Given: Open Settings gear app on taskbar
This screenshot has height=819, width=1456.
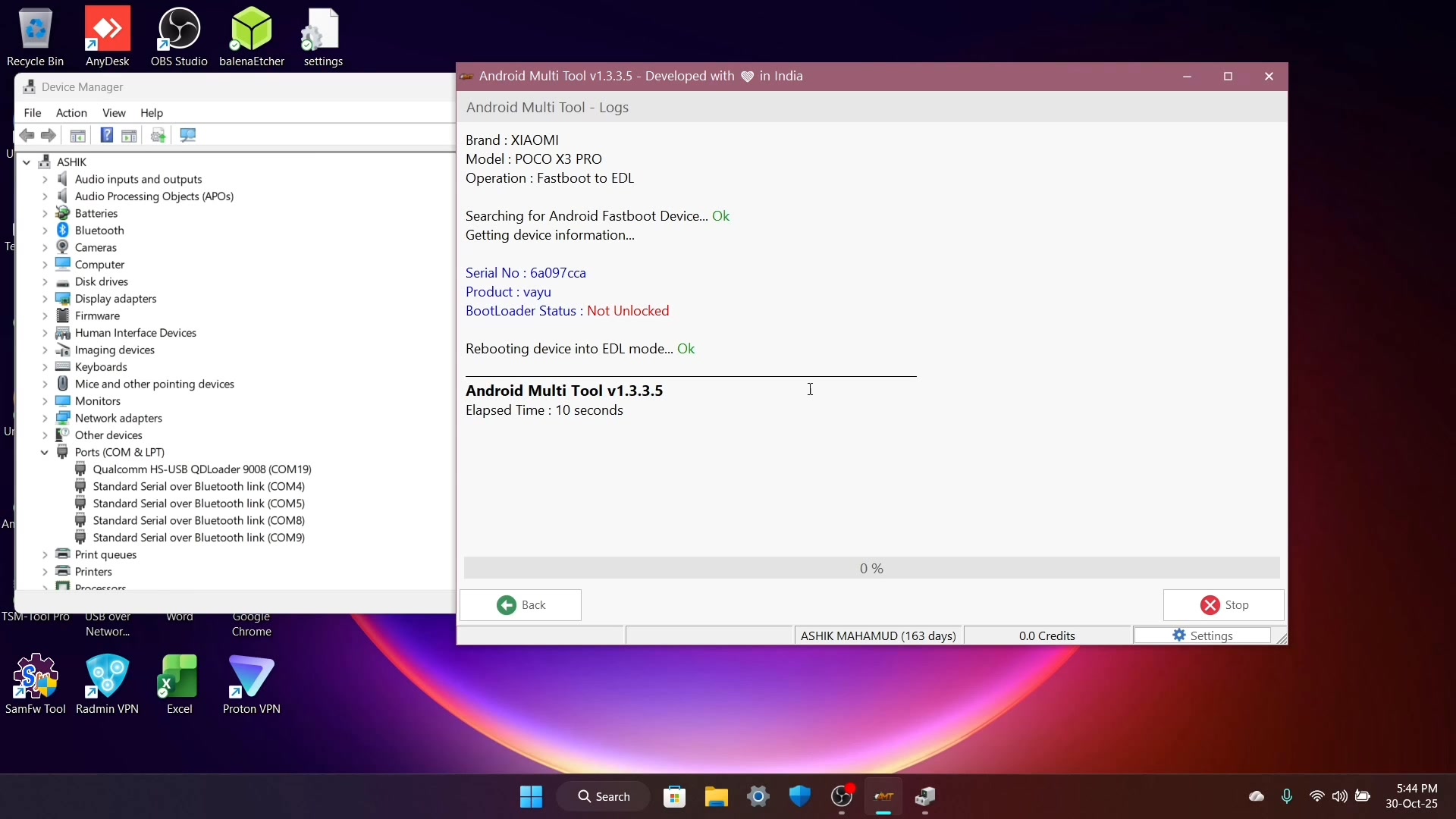Looking at the screenshot, I should (758, 797).
